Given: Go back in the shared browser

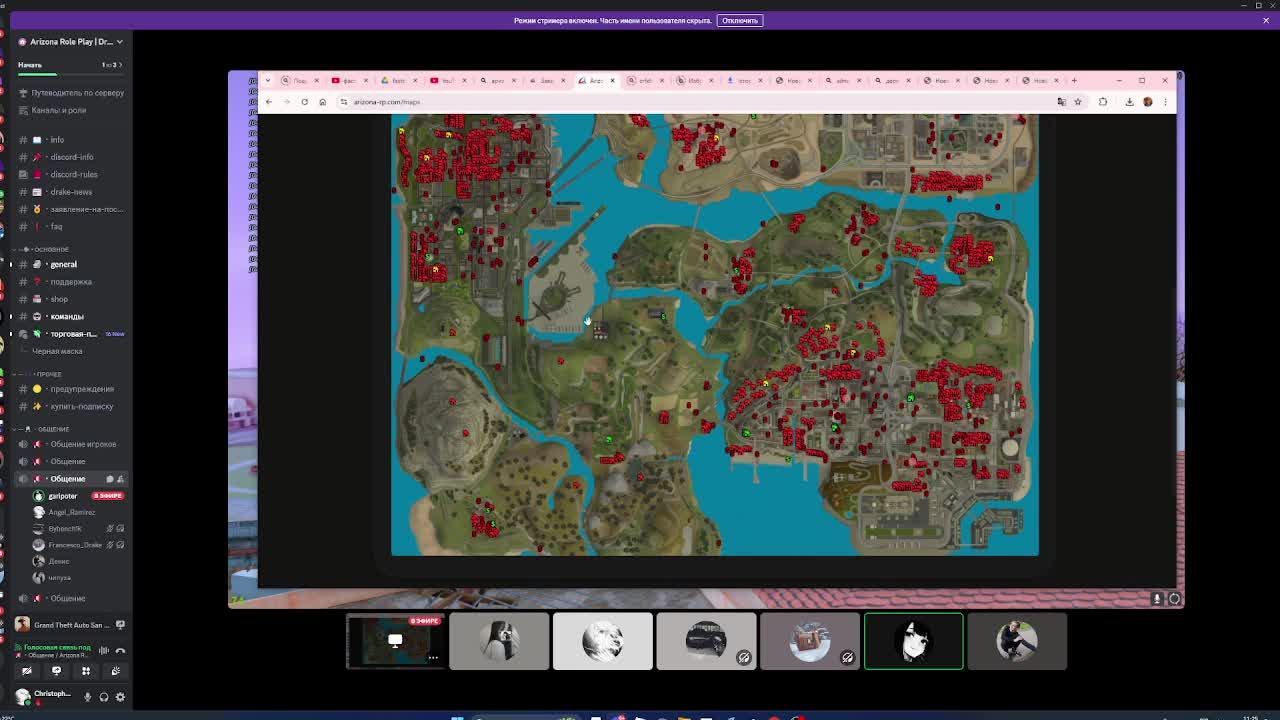Looking at the screenshot, I should pyautogui.click(x=268, y=101).
